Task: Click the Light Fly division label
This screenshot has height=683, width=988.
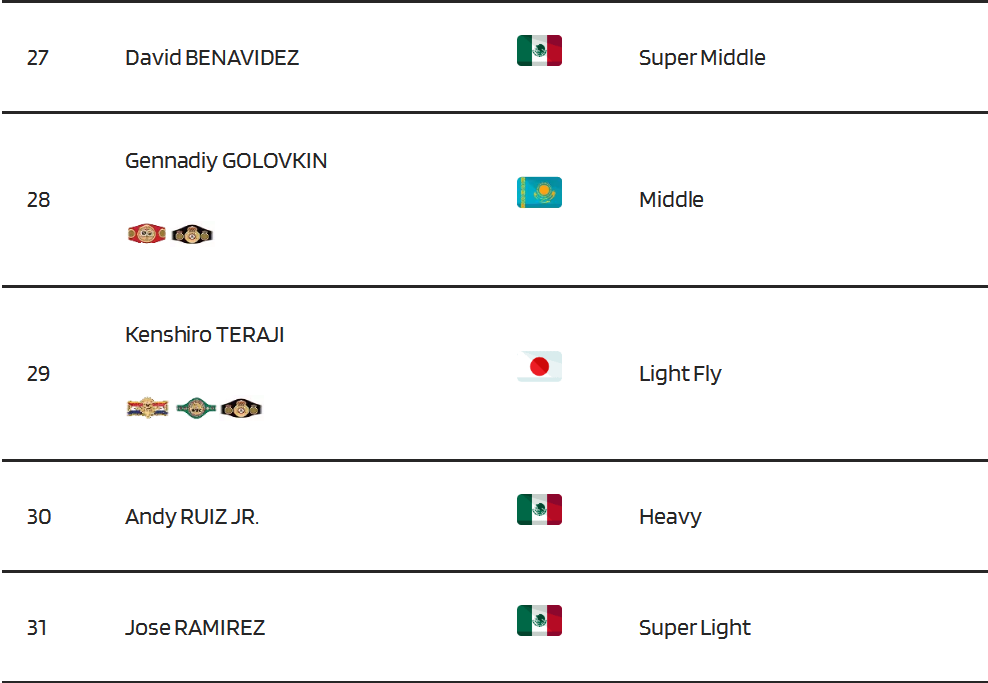Action: [x=680, y=374]
